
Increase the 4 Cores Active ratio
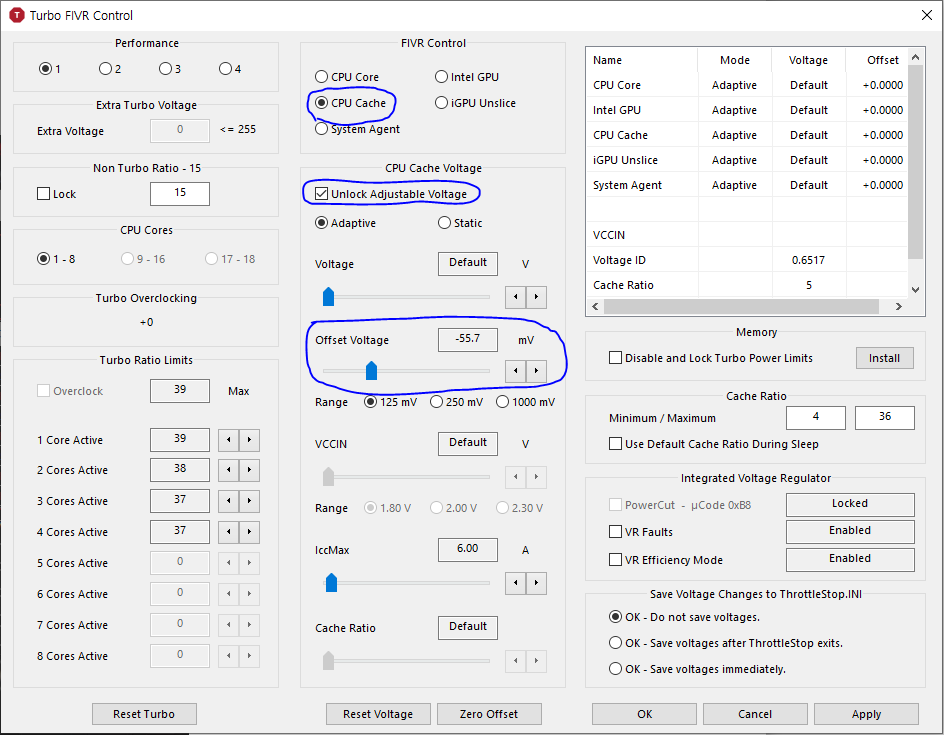pyautogui.click(x=249, y=532)
